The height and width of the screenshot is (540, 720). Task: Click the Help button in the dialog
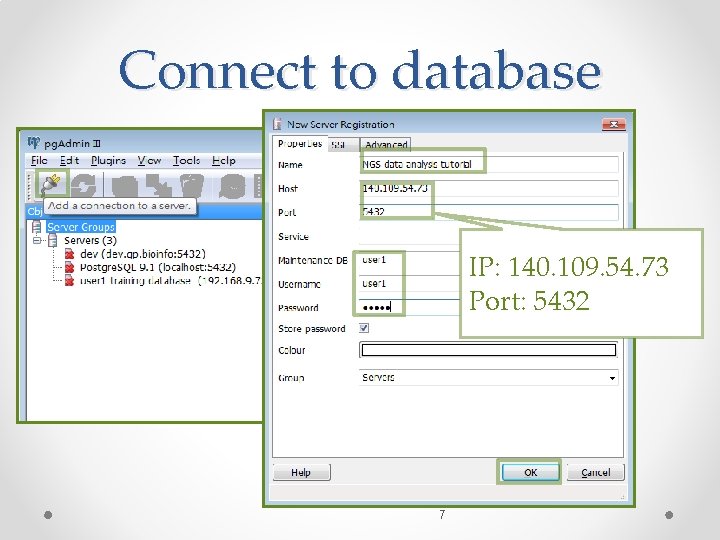pos(301,472)
